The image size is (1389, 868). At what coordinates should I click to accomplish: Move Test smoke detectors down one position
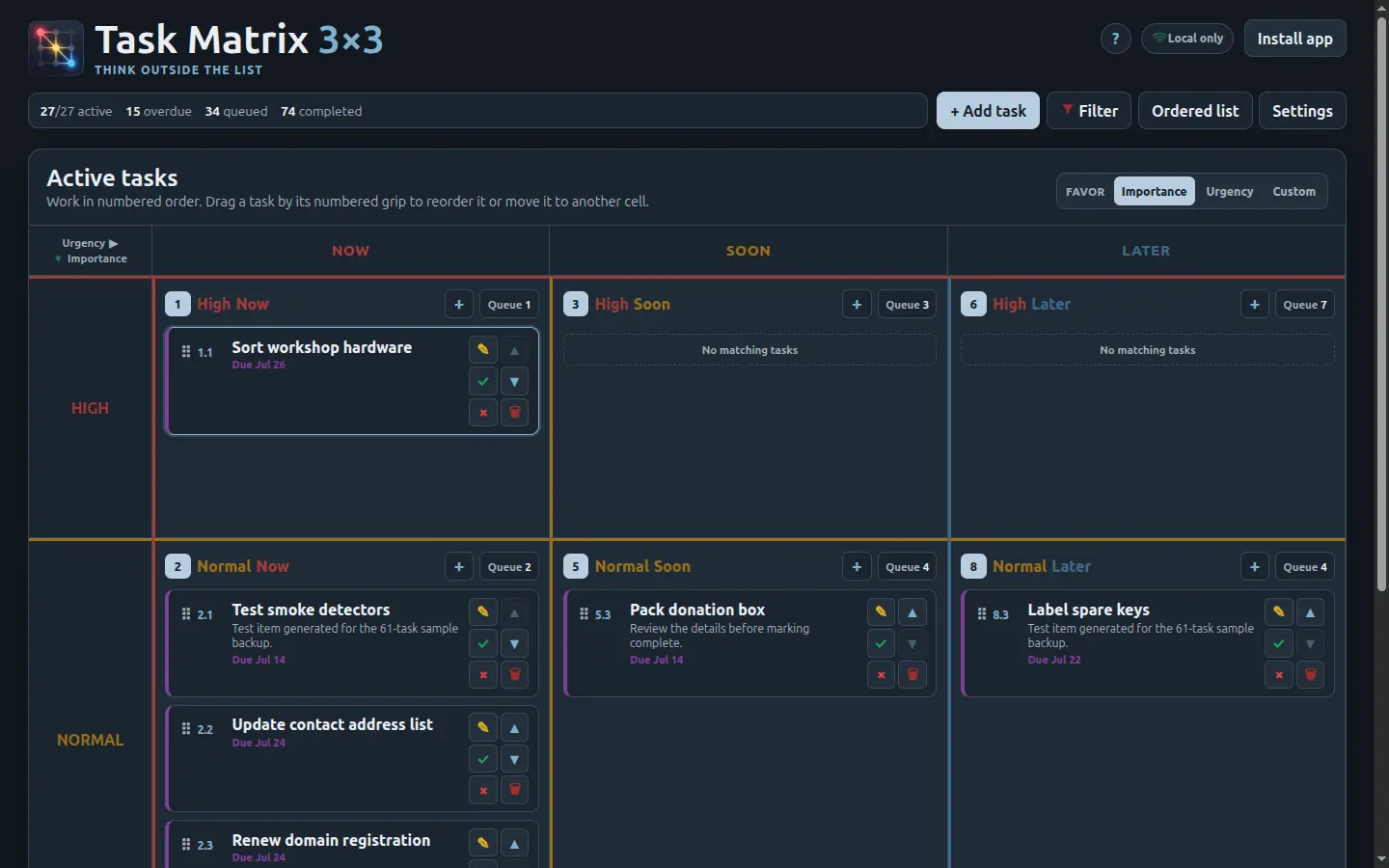(514, 643)
